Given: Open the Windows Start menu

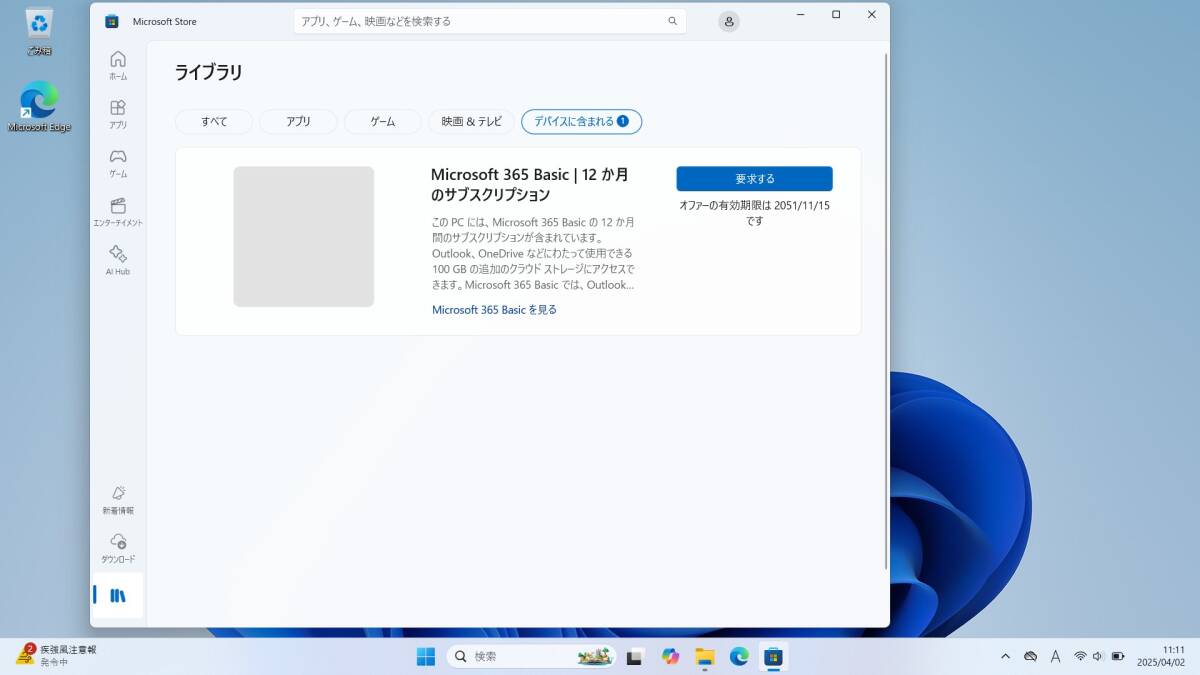Looking at the screenshot, I should 426,656.
